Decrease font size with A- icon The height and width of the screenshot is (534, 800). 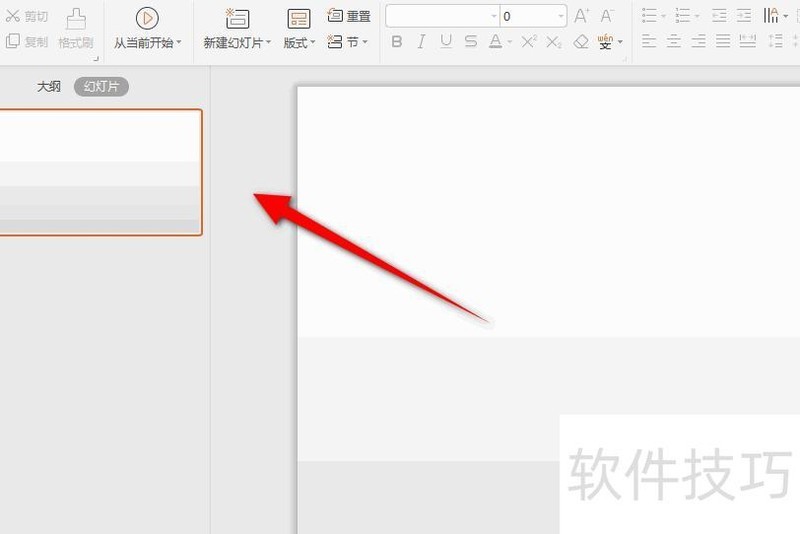607,16
